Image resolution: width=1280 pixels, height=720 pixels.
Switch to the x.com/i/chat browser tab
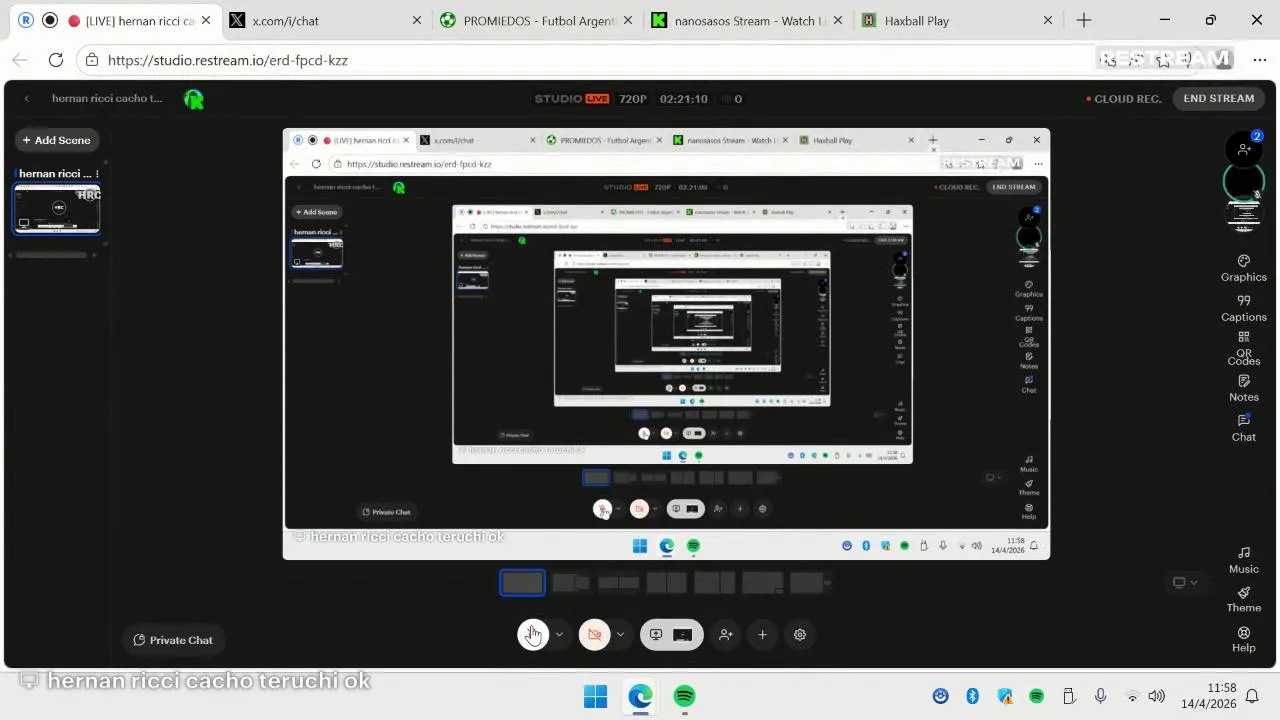[324, 20]
